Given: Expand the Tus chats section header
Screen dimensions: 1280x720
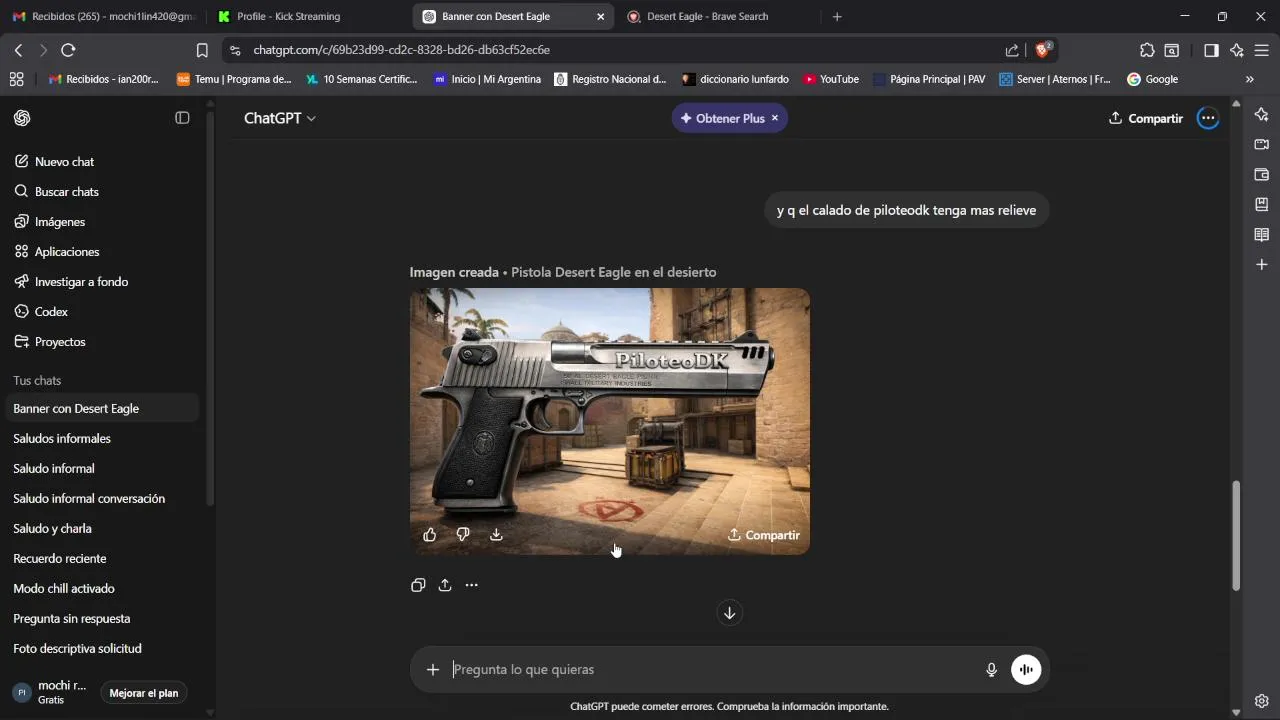Looking at the screenshot, I should [37, 380].
